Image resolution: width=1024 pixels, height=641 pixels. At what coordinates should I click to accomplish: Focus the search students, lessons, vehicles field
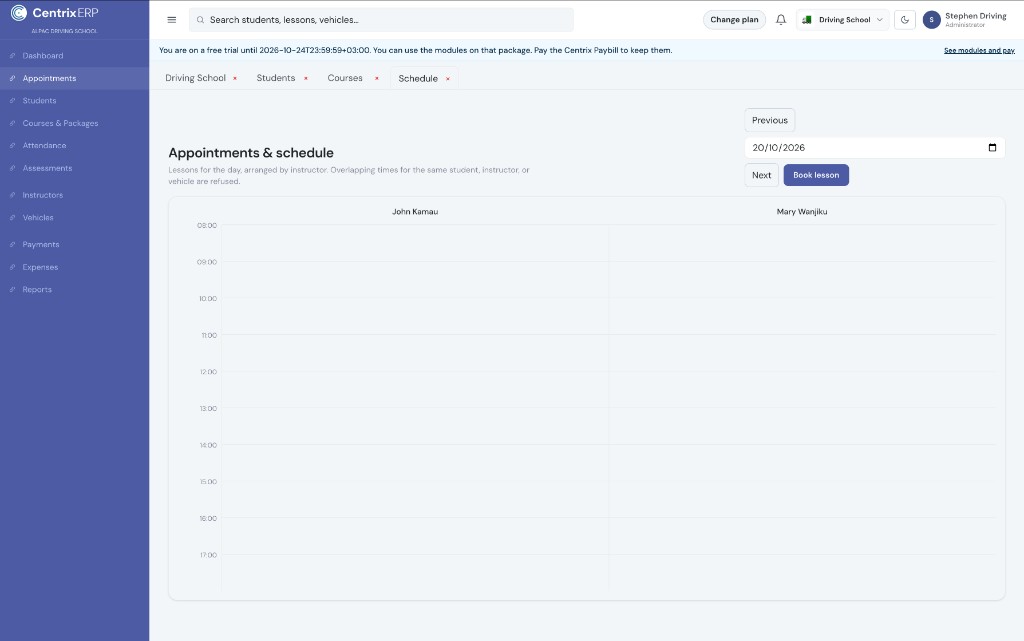[381, 20]
